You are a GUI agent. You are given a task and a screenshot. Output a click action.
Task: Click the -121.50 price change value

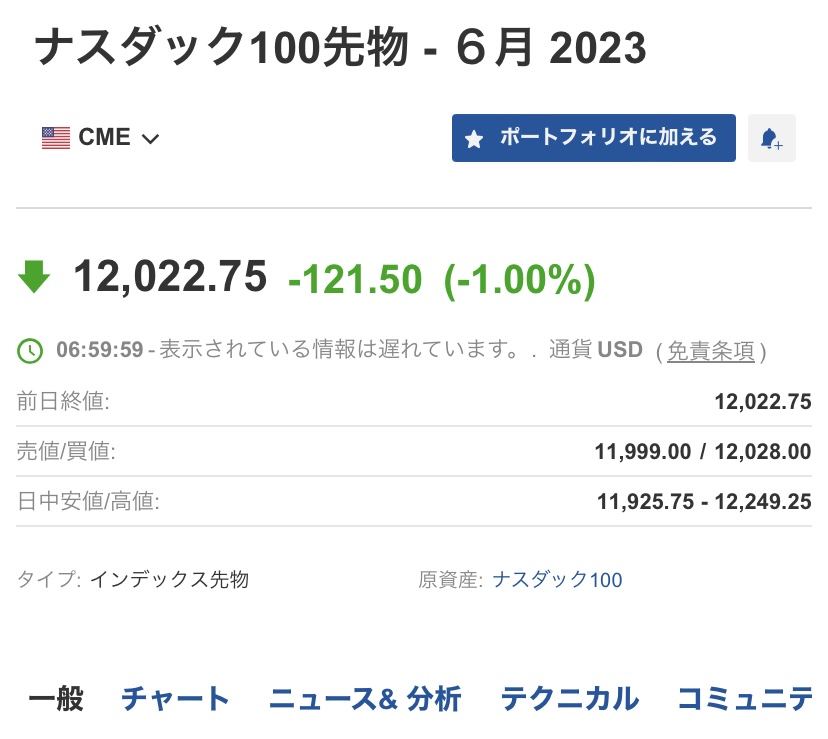pos(355,279)
